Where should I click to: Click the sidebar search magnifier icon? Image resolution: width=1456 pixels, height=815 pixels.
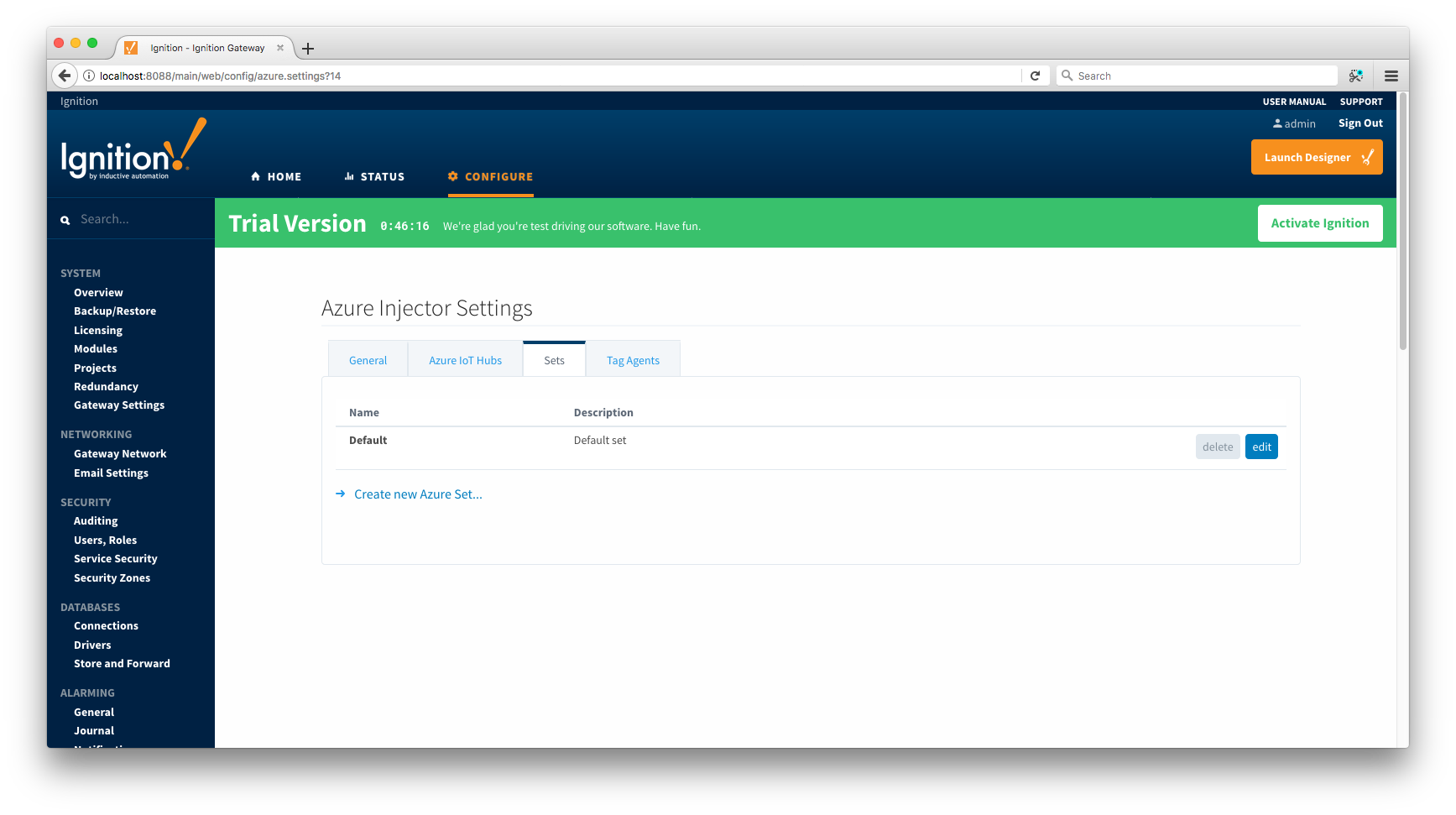point(65,220)
